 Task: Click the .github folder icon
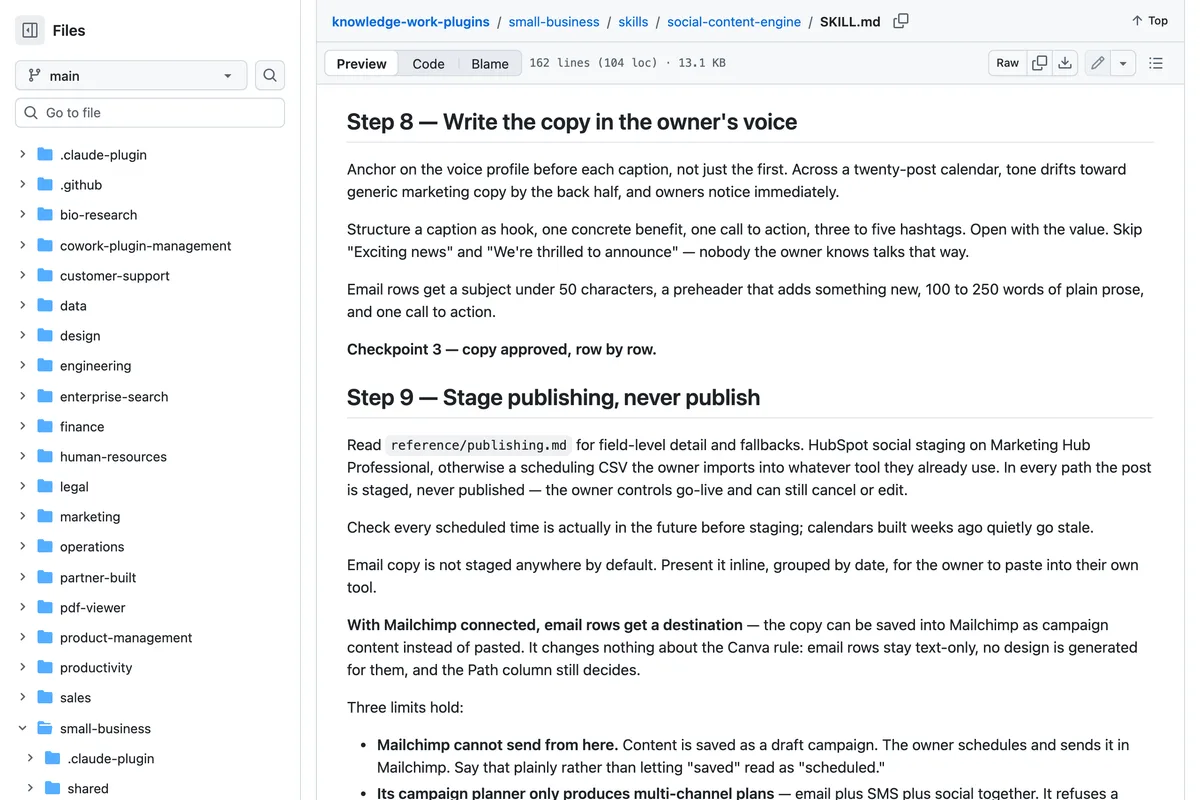click(45, 185)
